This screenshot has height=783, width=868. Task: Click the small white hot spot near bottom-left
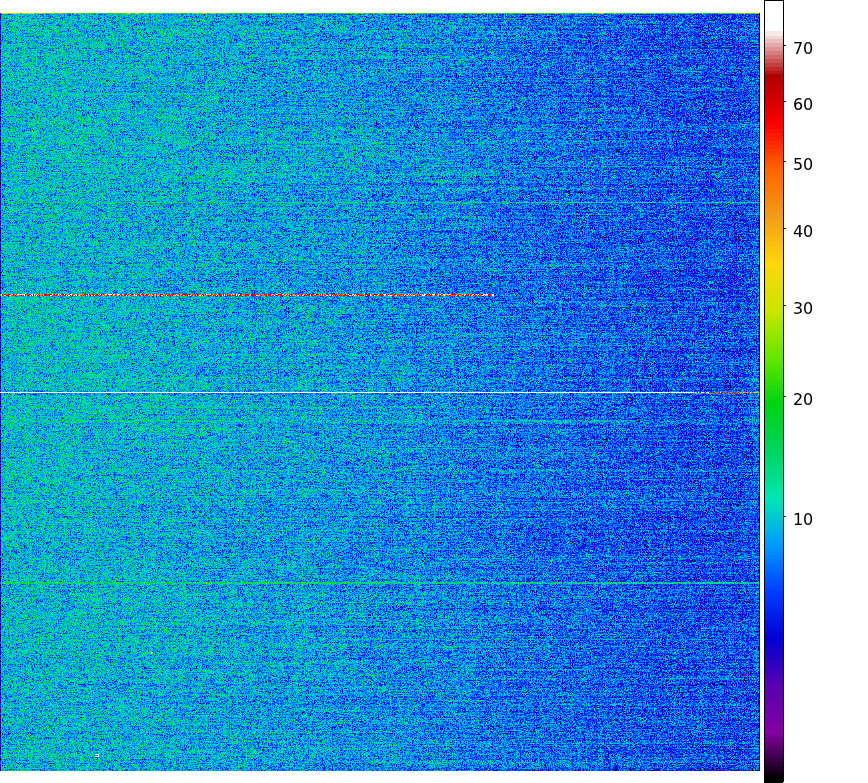pyautogui.click(x=97, y=755)
